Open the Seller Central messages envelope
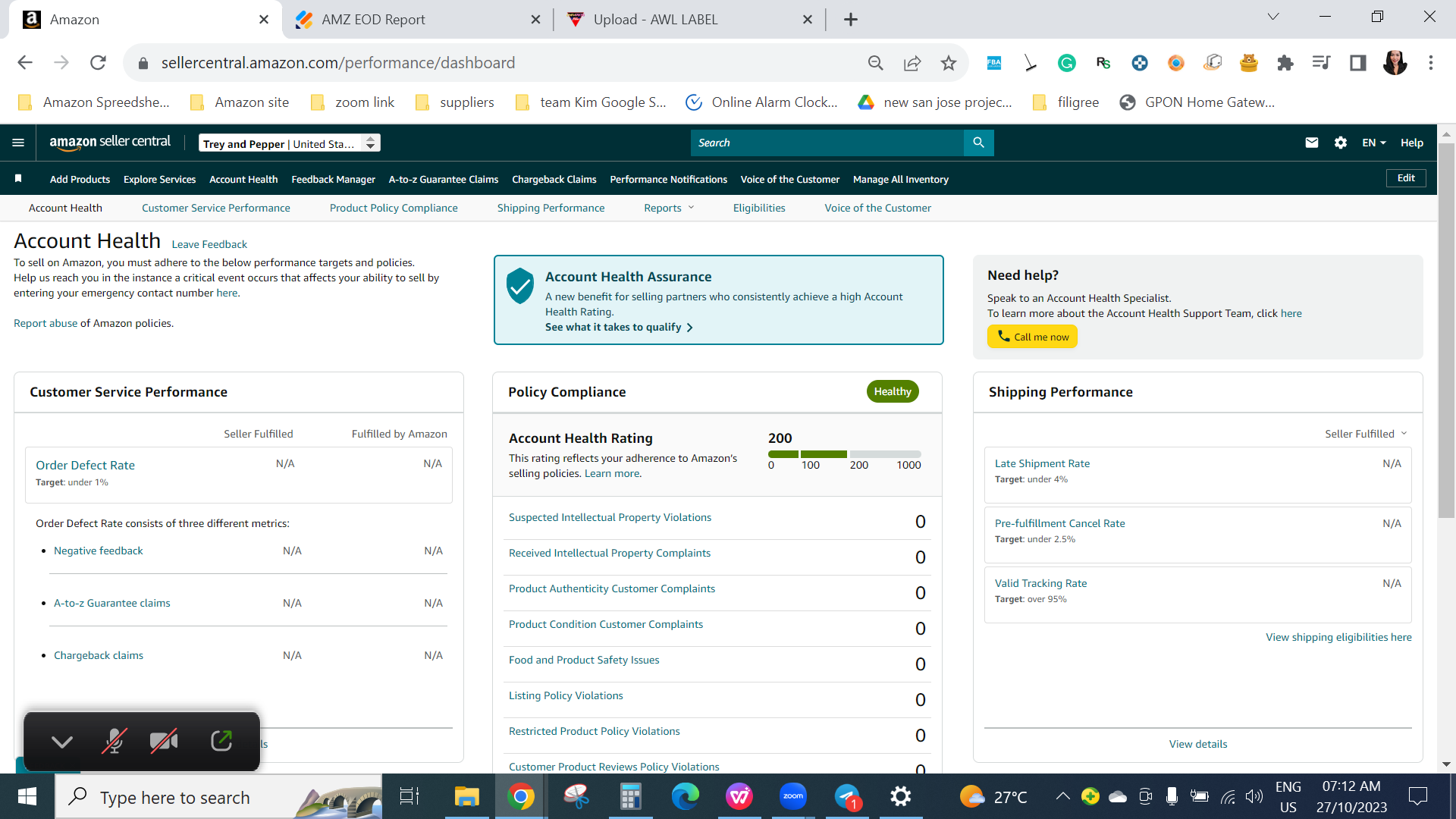The width and height of the screenshot is (1456, 819). click(1311, 143)
